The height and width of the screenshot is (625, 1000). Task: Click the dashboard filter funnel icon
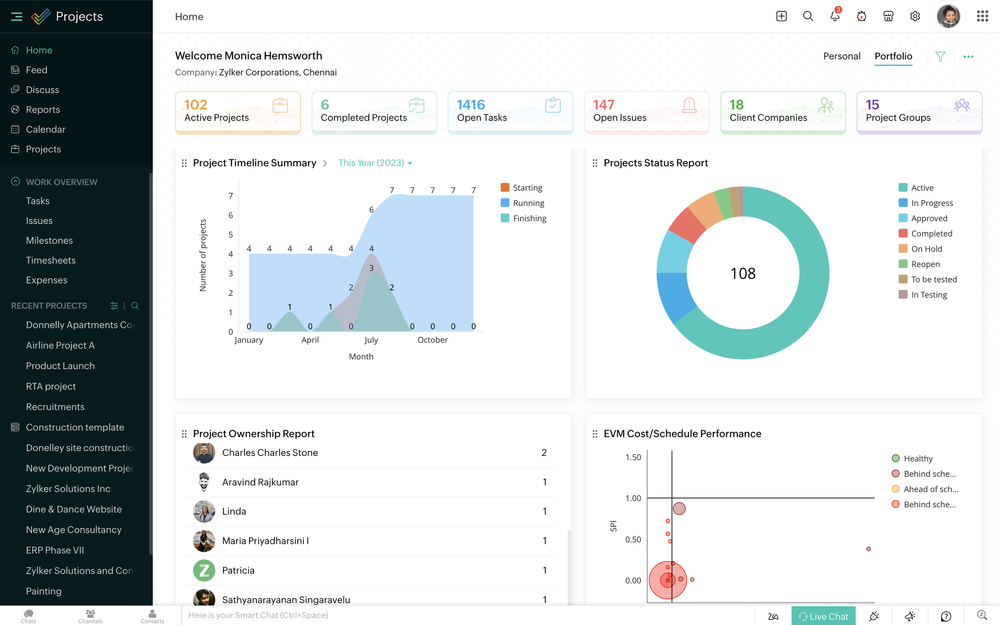[x=940, y=57]
